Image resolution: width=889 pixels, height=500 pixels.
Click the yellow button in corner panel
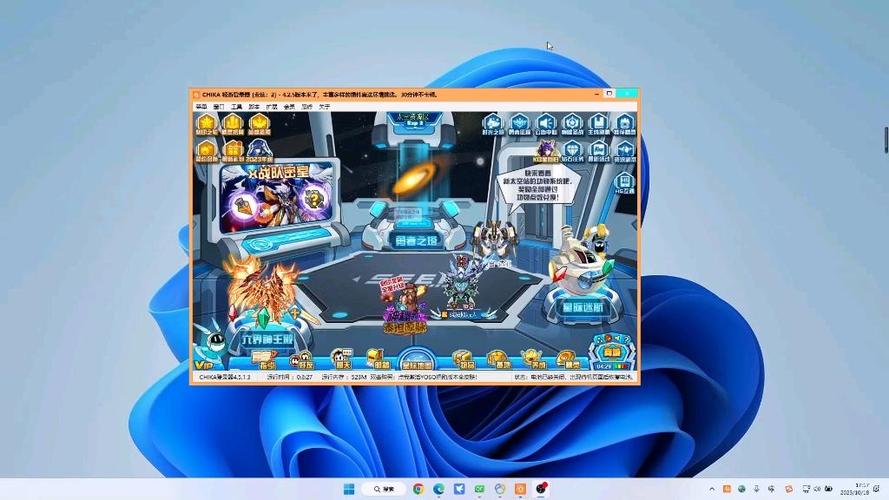[613, 352]
